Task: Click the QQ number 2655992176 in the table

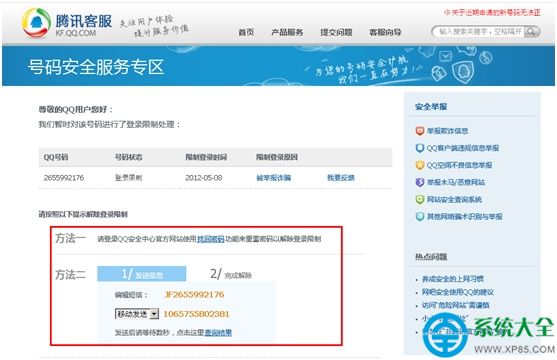Action: [x=64, y=178]
